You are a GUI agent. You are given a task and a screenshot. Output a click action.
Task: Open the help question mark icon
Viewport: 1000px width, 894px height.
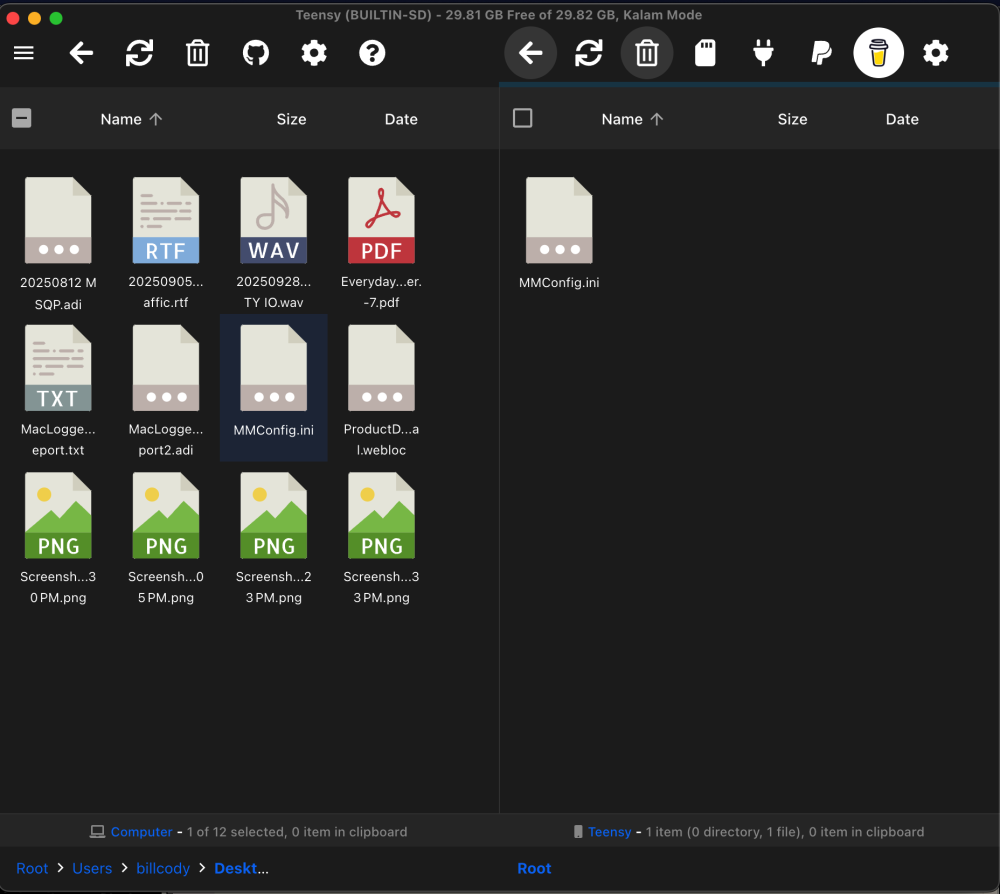point(372,53)
